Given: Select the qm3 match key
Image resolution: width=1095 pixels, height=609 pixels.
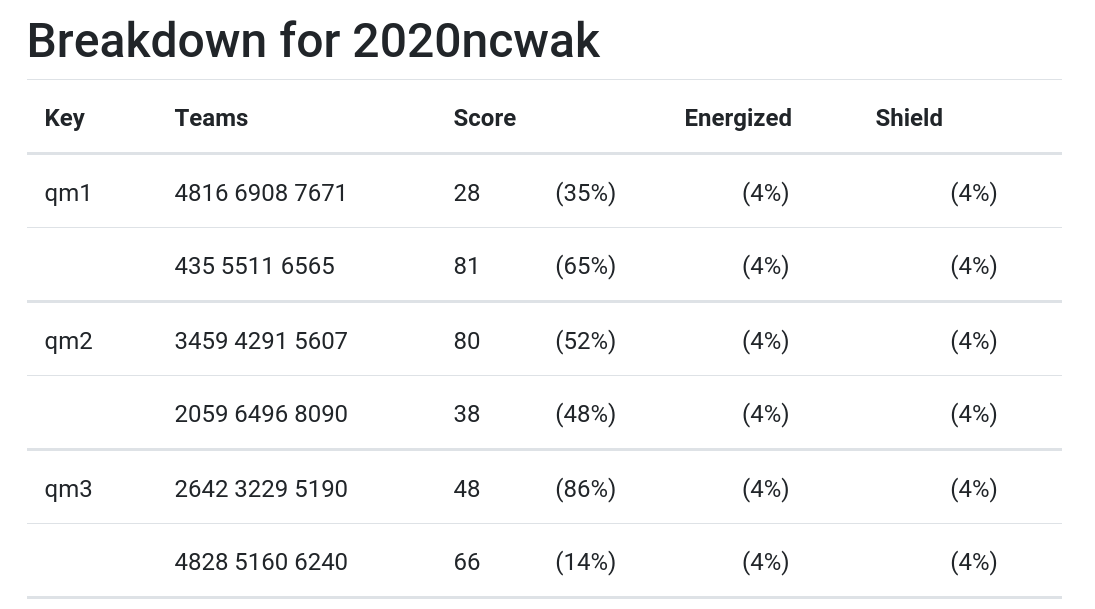Looking at the screenshot, I should 68,489.
